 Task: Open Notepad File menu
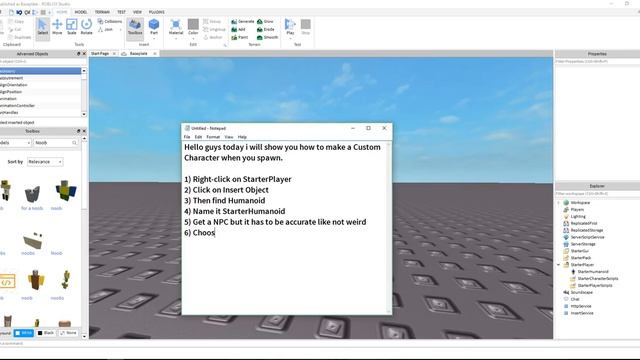(x=187, y=137)
